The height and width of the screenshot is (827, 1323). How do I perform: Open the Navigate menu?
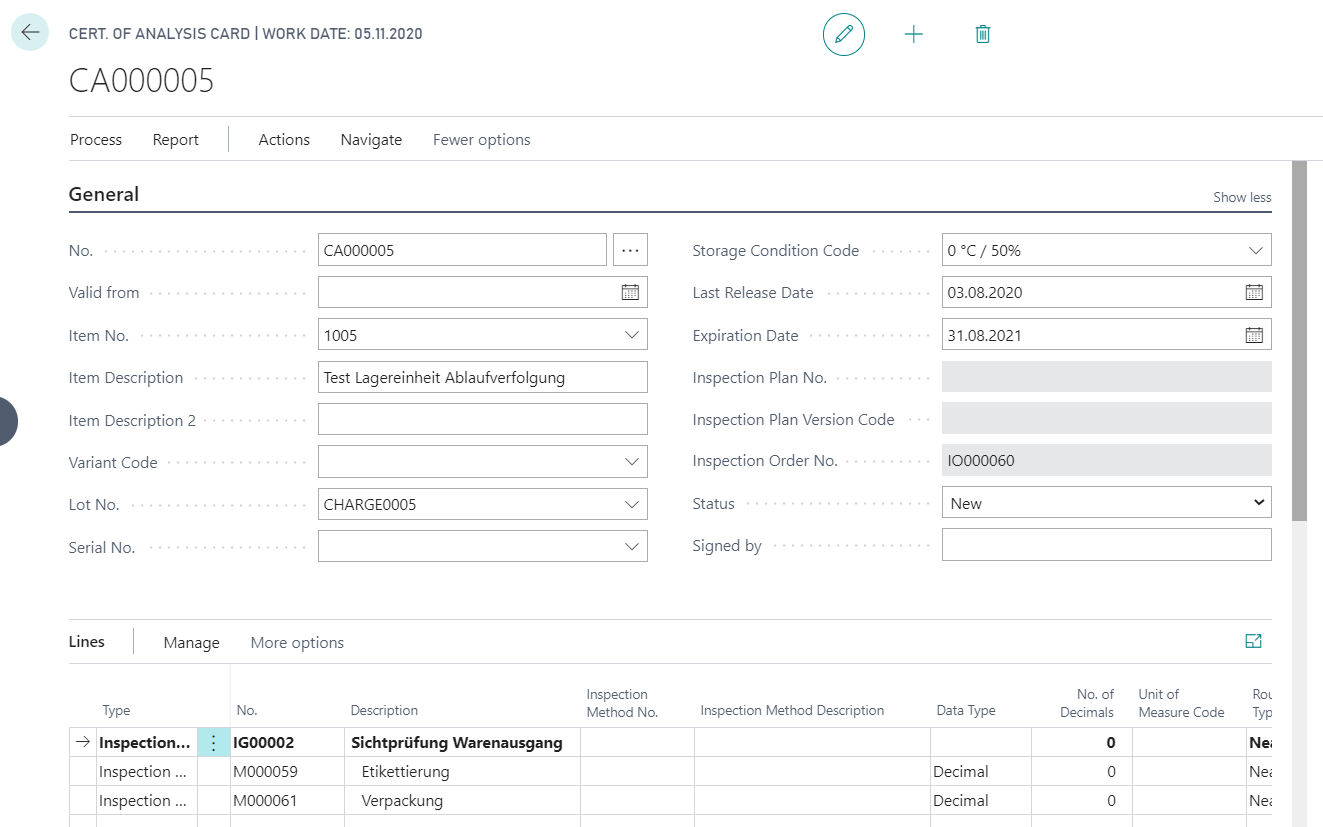tap(371, 140)
